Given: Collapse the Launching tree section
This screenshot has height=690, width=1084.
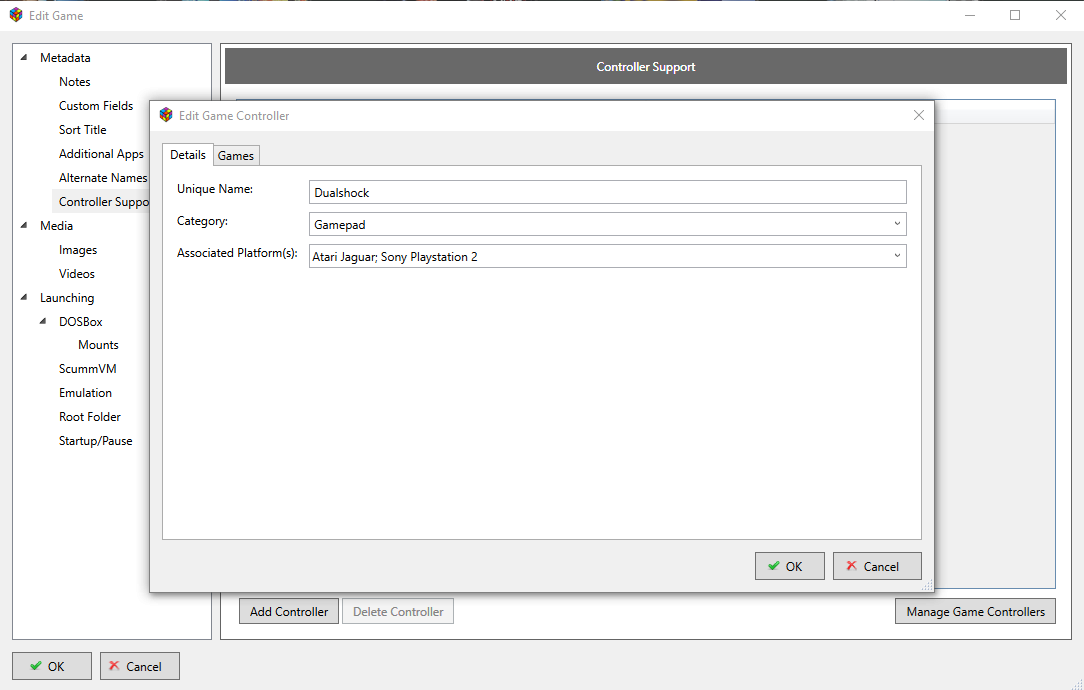Looking at the screenshot, I should pos(24,298).
